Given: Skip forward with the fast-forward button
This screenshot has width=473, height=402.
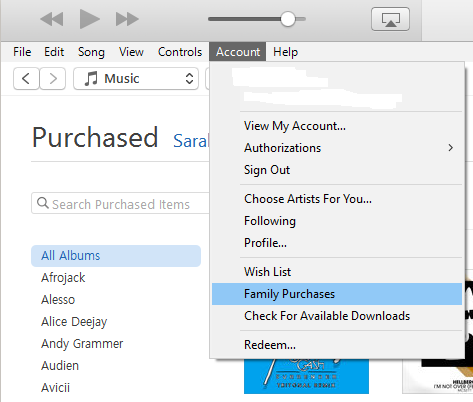Looking at the screenshot, I should point(127,19).
